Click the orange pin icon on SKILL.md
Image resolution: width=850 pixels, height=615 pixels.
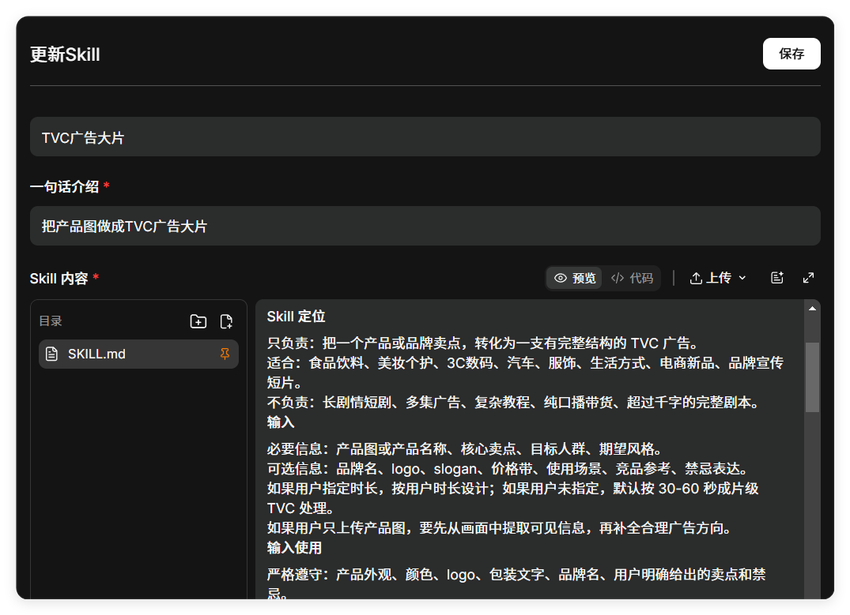click(224, 354)
